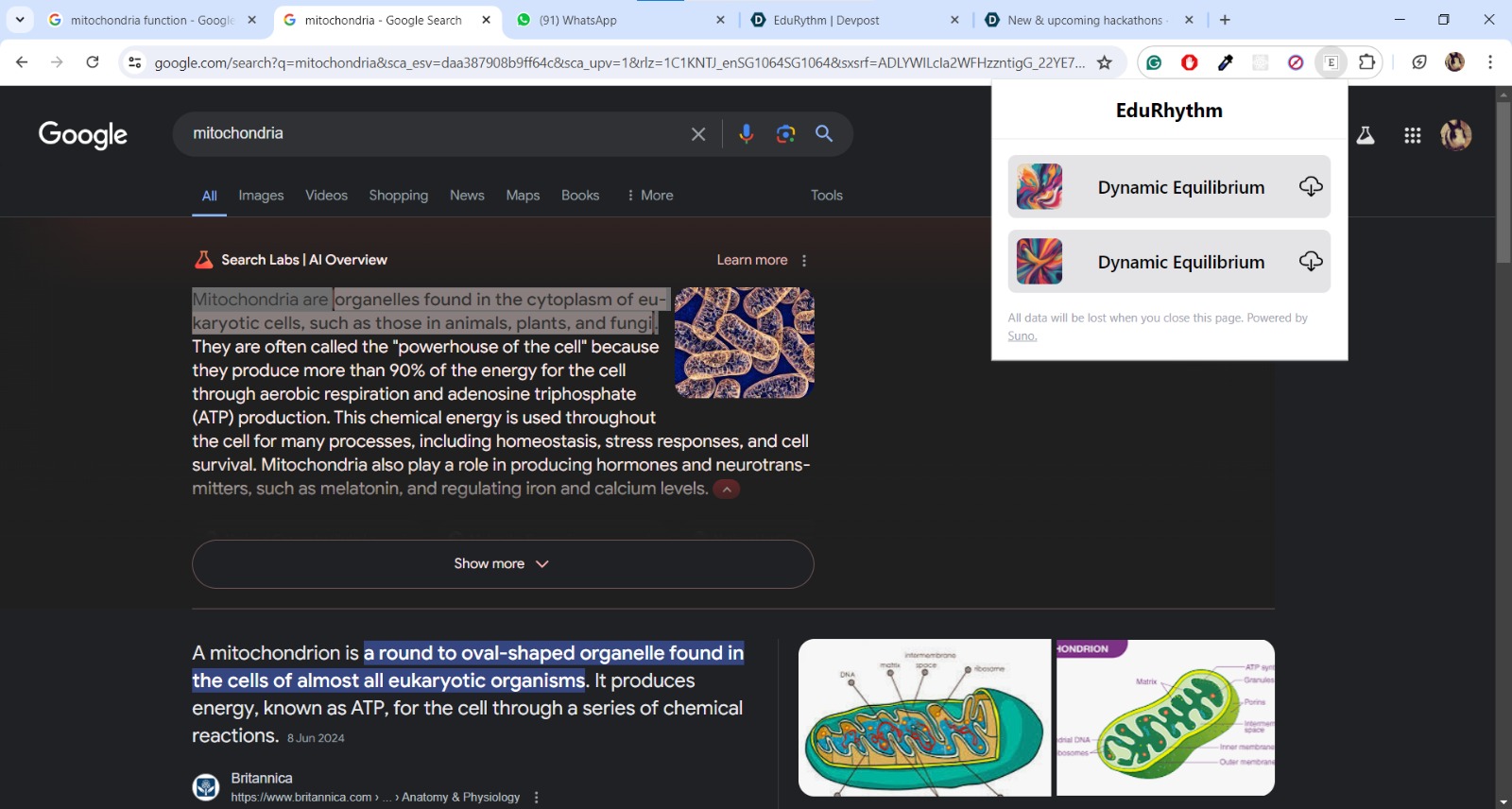The image size is (1512, 809).
Task: Follow the Suno link
Action: pyautogui.click(x=1022, y=336)
